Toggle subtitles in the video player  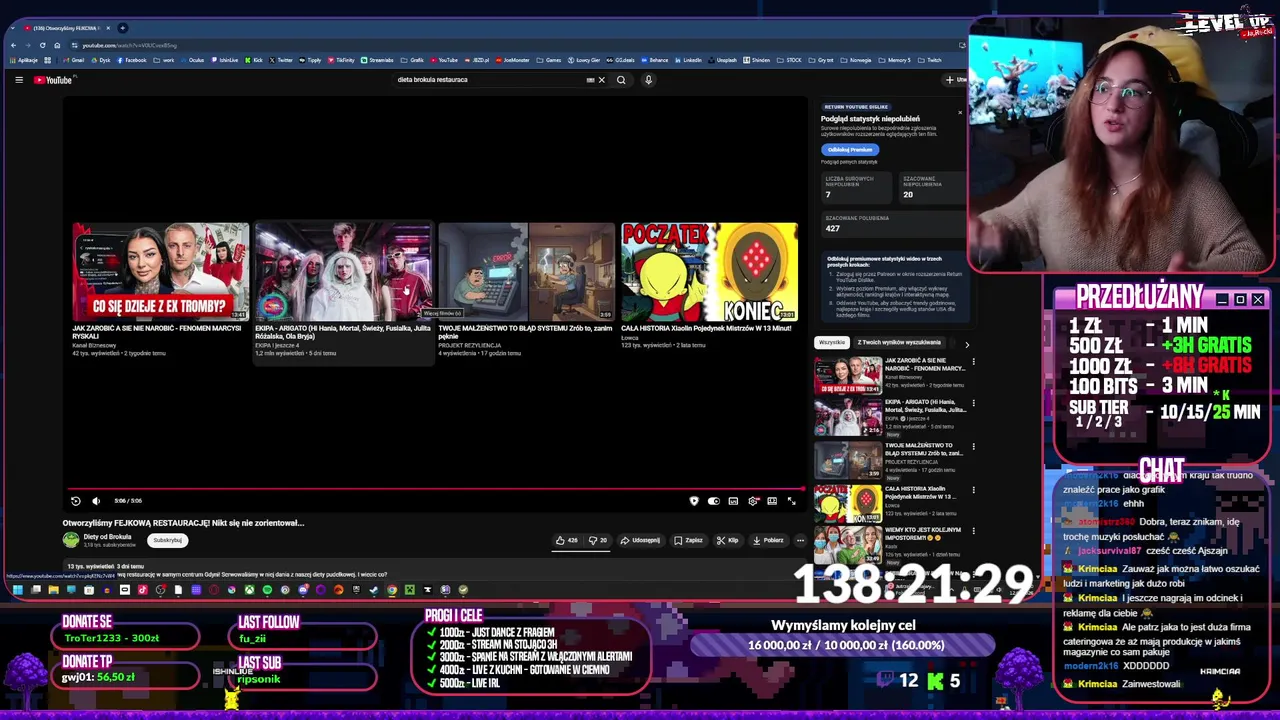coord(733,501)
